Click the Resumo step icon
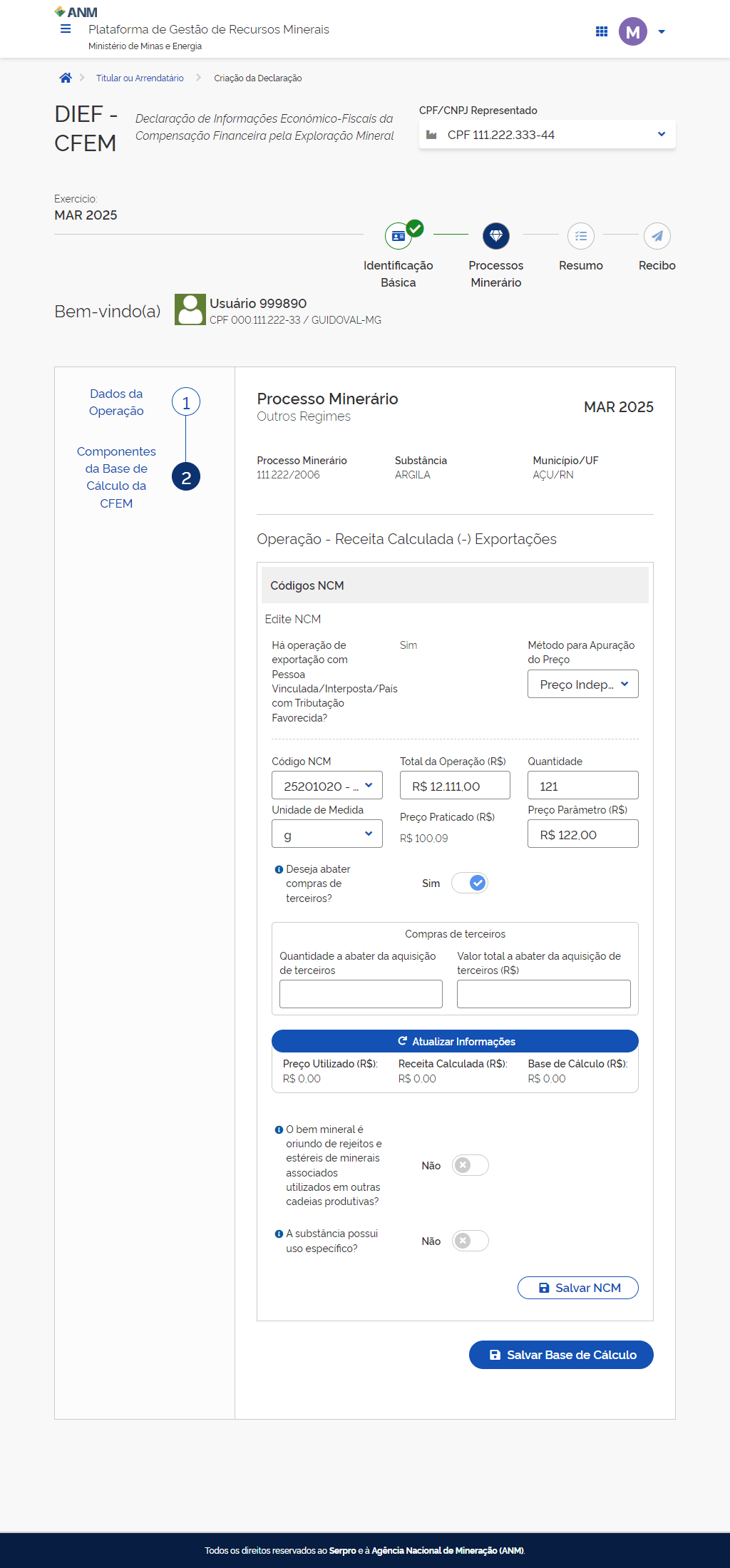Screen dimensions: 730x1568 580,236
